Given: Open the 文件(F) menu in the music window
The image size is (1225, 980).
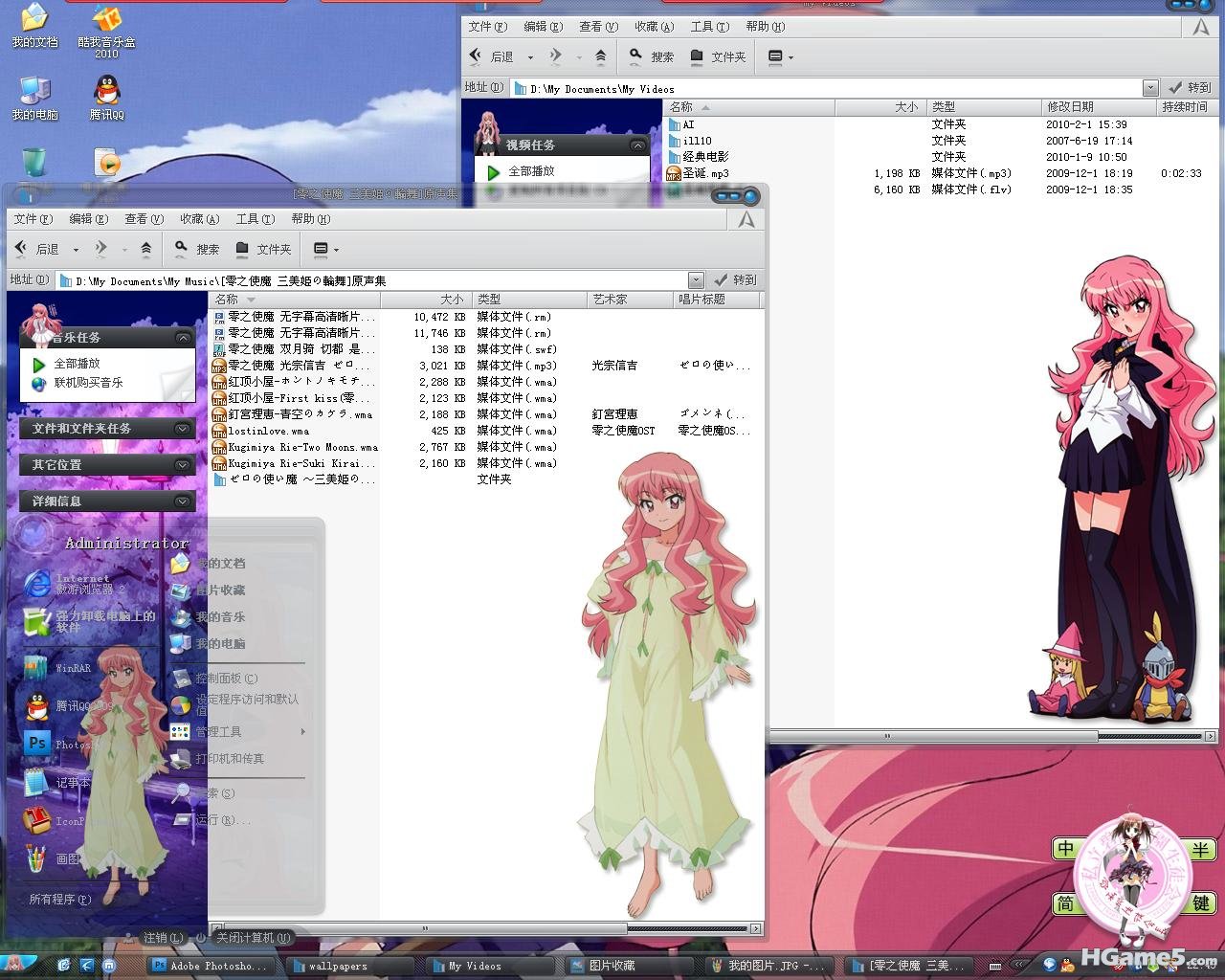Looking at the screenshot, I should [x=33, y=219].
